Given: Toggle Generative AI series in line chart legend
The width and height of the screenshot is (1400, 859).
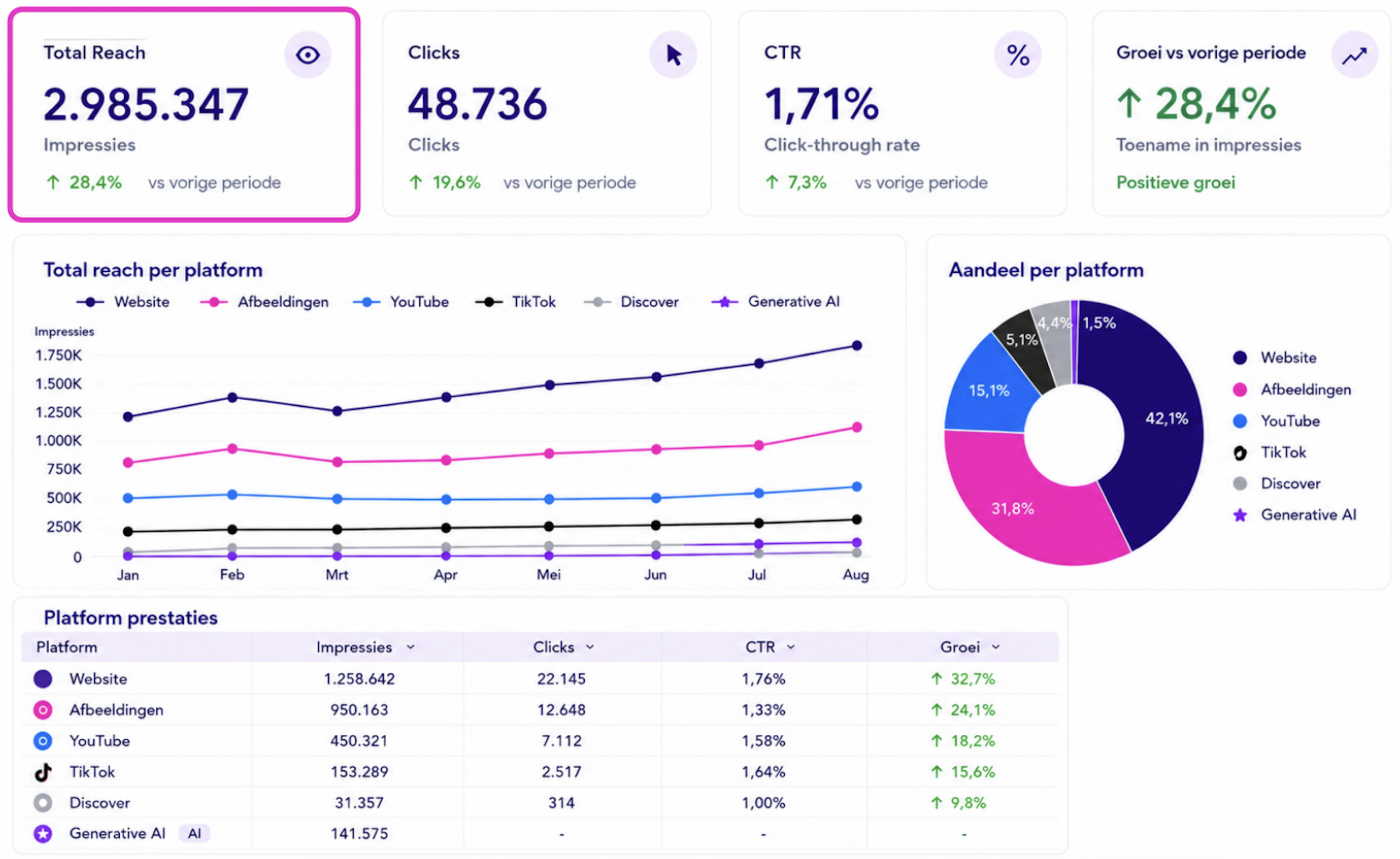Looking at the screenshot, I should pyautogui.click(x=775, y=302).
